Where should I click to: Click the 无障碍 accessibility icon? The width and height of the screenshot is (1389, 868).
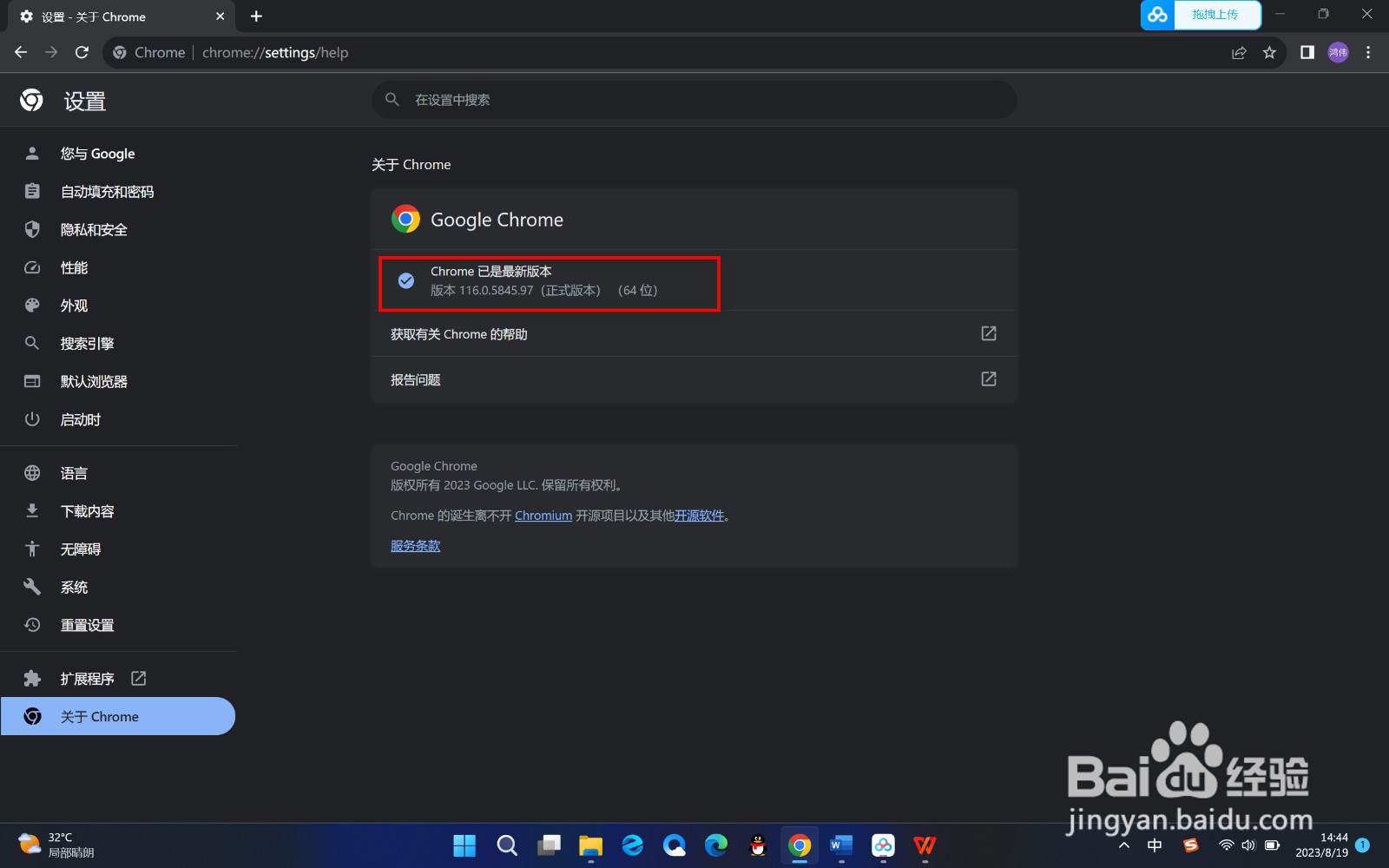click(x=32, y=549)
